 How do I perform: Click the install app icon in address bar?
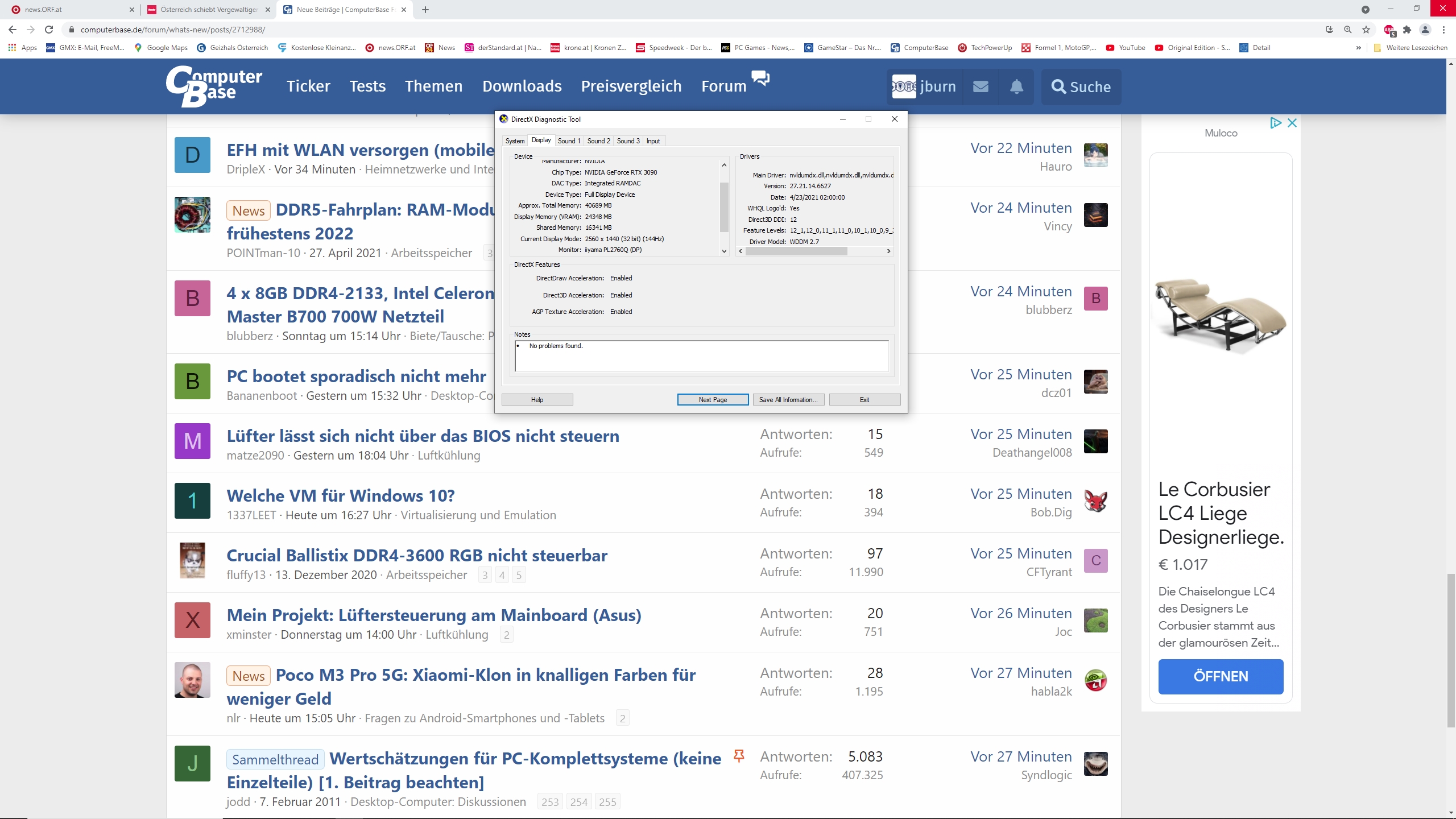pyautogui.click(x=1330, y=30)
